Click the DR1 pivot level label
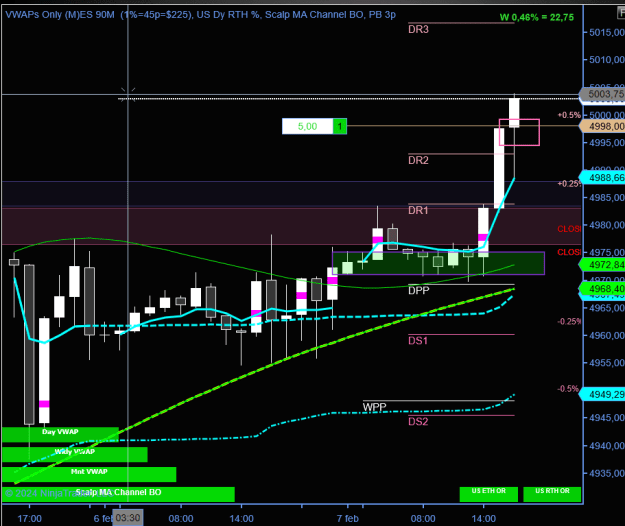Screen dimensions: 625x526 coord(418,210)
